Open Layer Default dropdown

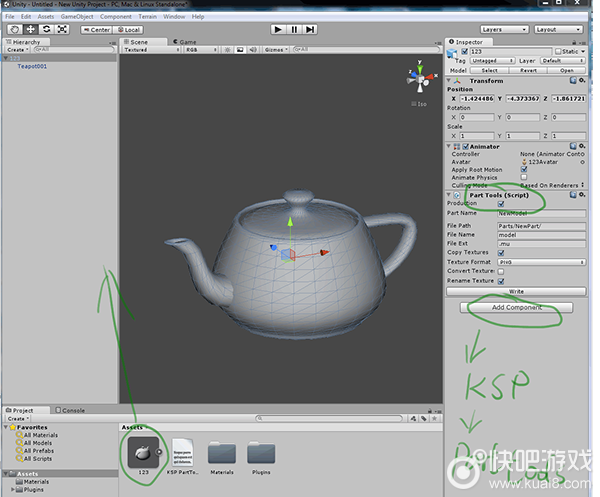pos(563,61)
